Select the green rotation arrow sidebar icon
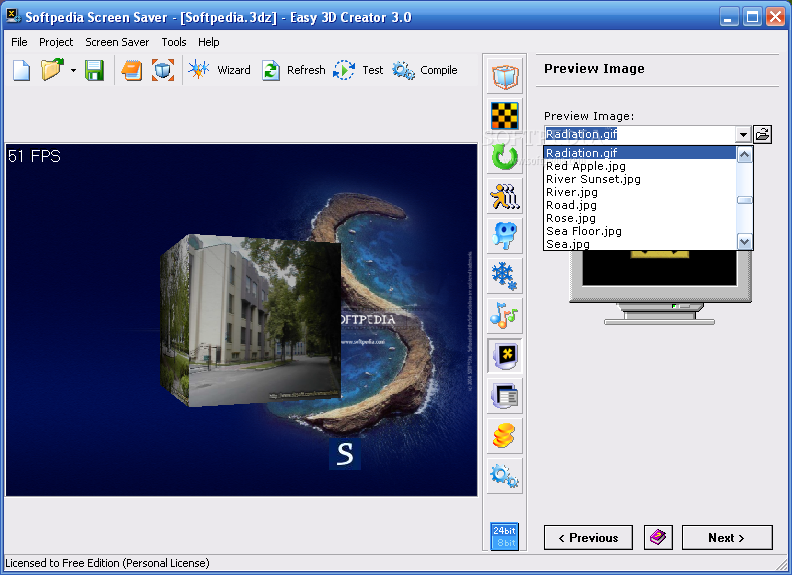This screenshot has width=792, height=575. (505, 156)
